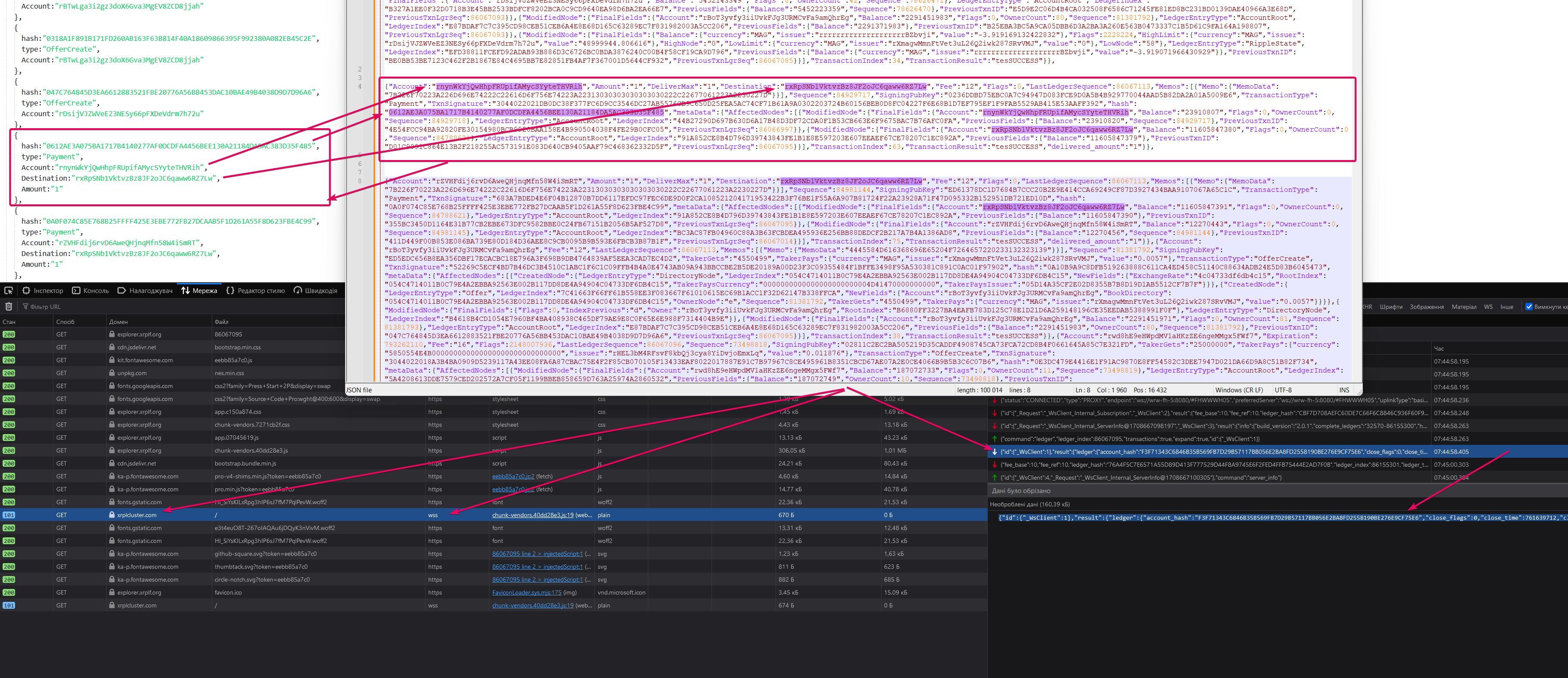Filter requests by Зображення
This screenshot has height=678, width=1568.
pyautogui.click(x=1426, y=307)
